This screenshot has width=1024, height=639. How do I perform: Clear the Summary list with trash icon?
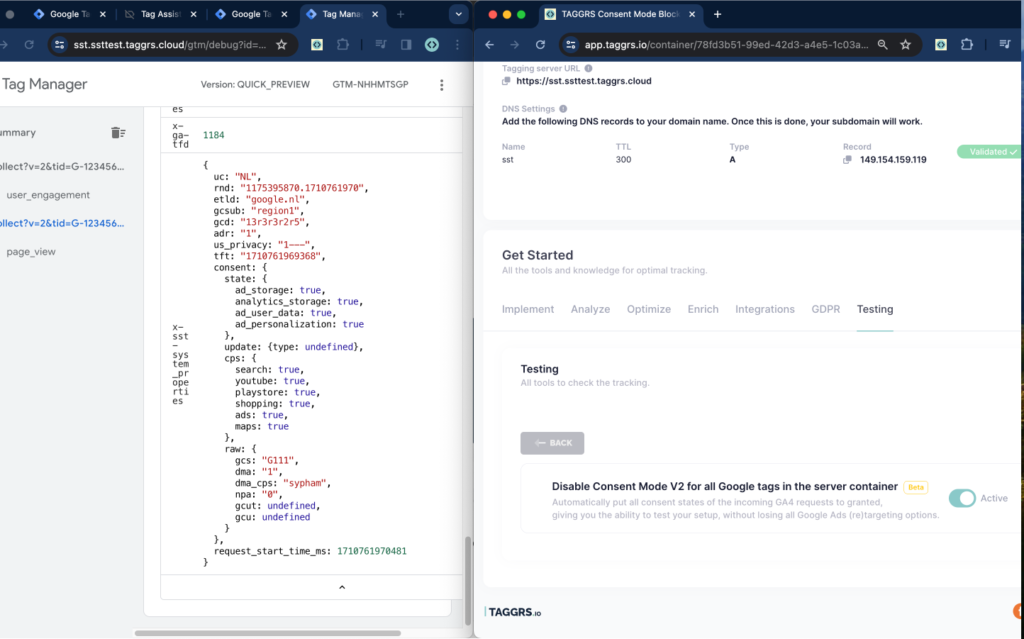coord(118,133)
